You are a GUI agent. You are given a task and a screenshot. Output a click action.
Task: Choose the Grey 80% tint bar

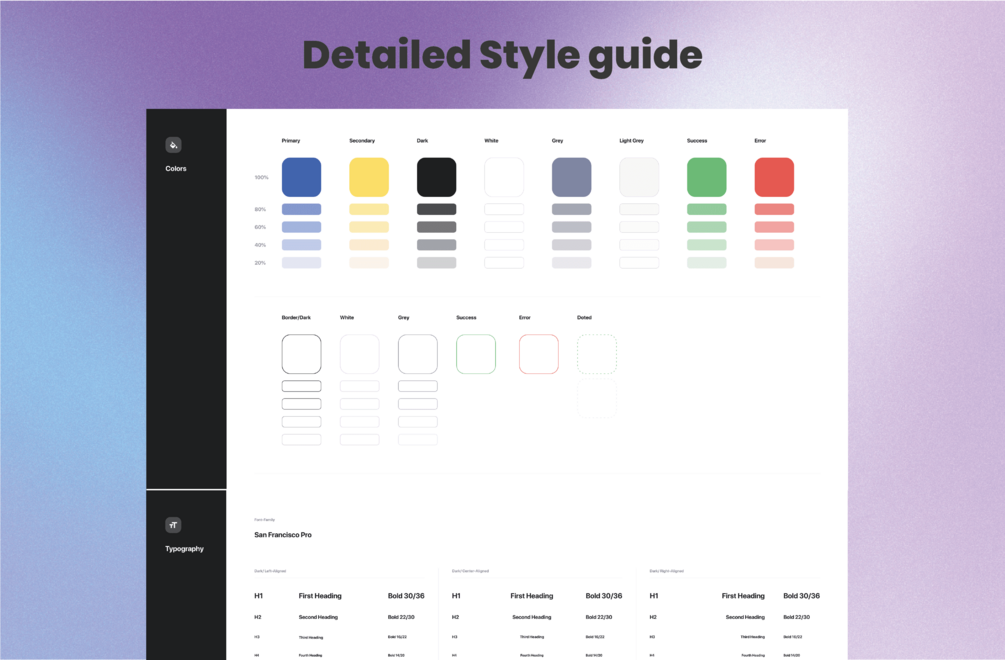(x=572, y=209)
